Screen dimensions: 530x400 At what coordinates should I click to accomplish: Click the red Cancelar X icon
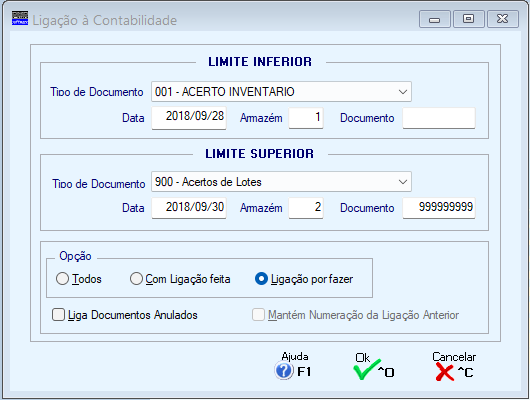click(444, 371)
